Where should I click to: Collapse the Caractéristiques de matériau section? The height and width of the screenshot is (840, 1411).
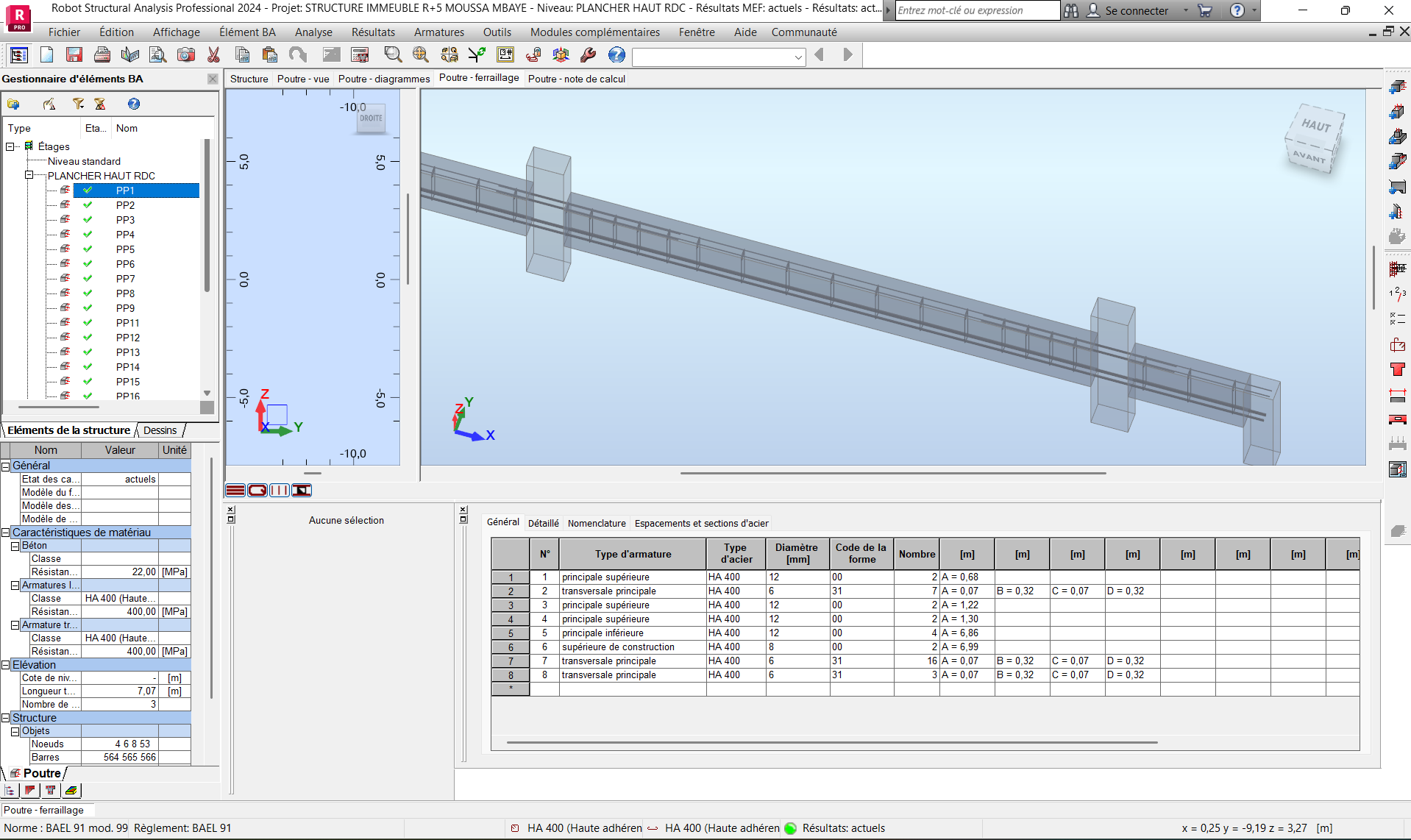pyautogui.click(x=6, y=533)
